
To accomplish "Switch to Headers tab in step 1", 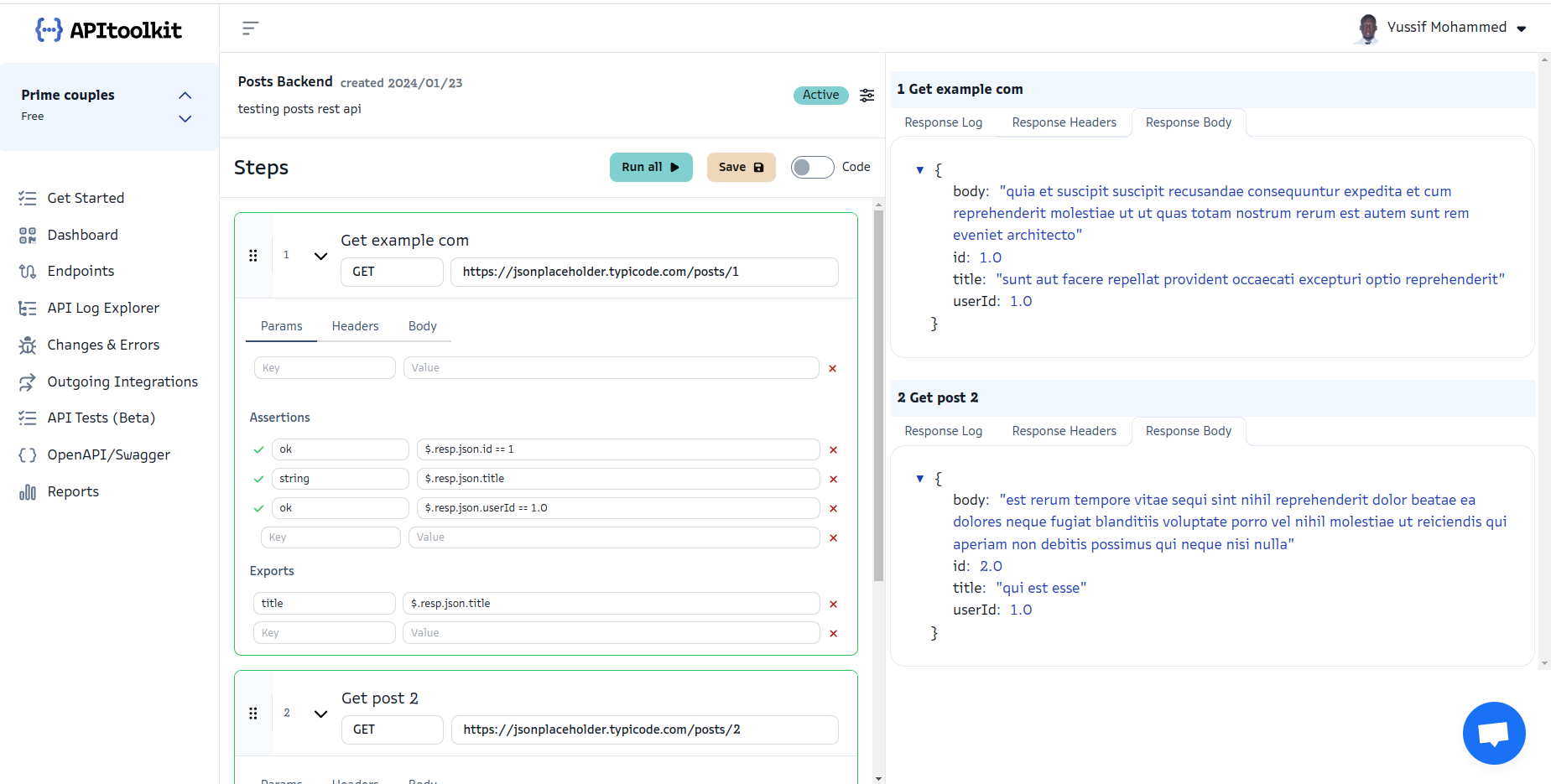I will point(355,326).
